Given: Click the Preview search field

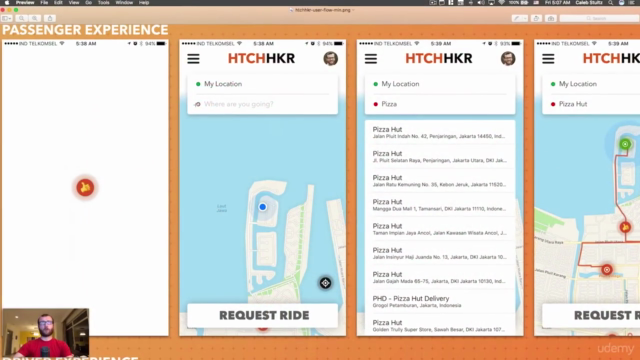Looking at the screenshot, I should tap(599, 18).
